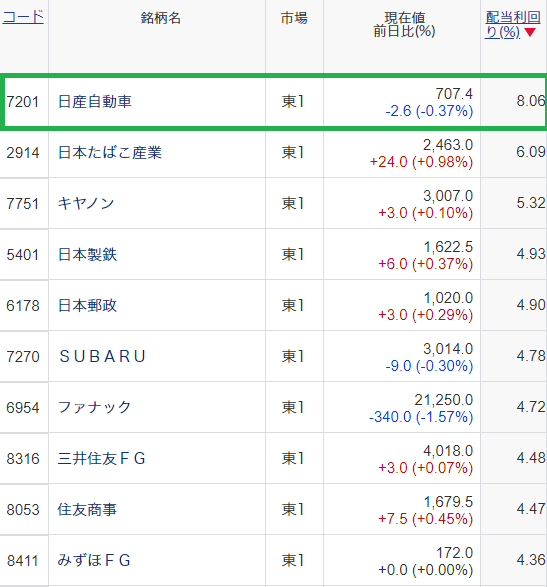Viewport: 547px width, 587px height.
Task: Click change +3.0 (+0.29%) value
Action: pyautogui.click(x=426, y=314)
